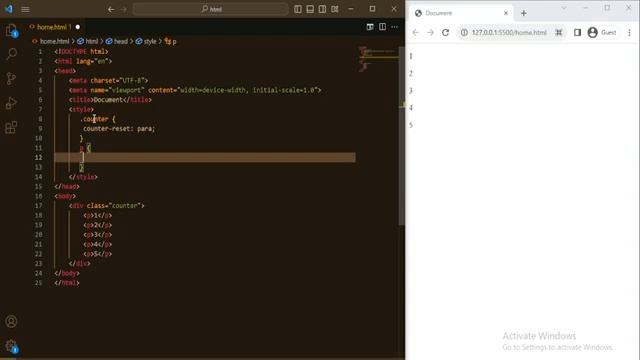Click the VS Code command center search box
This screenshot has width=640, height=360.
click(x=210, y=9)
